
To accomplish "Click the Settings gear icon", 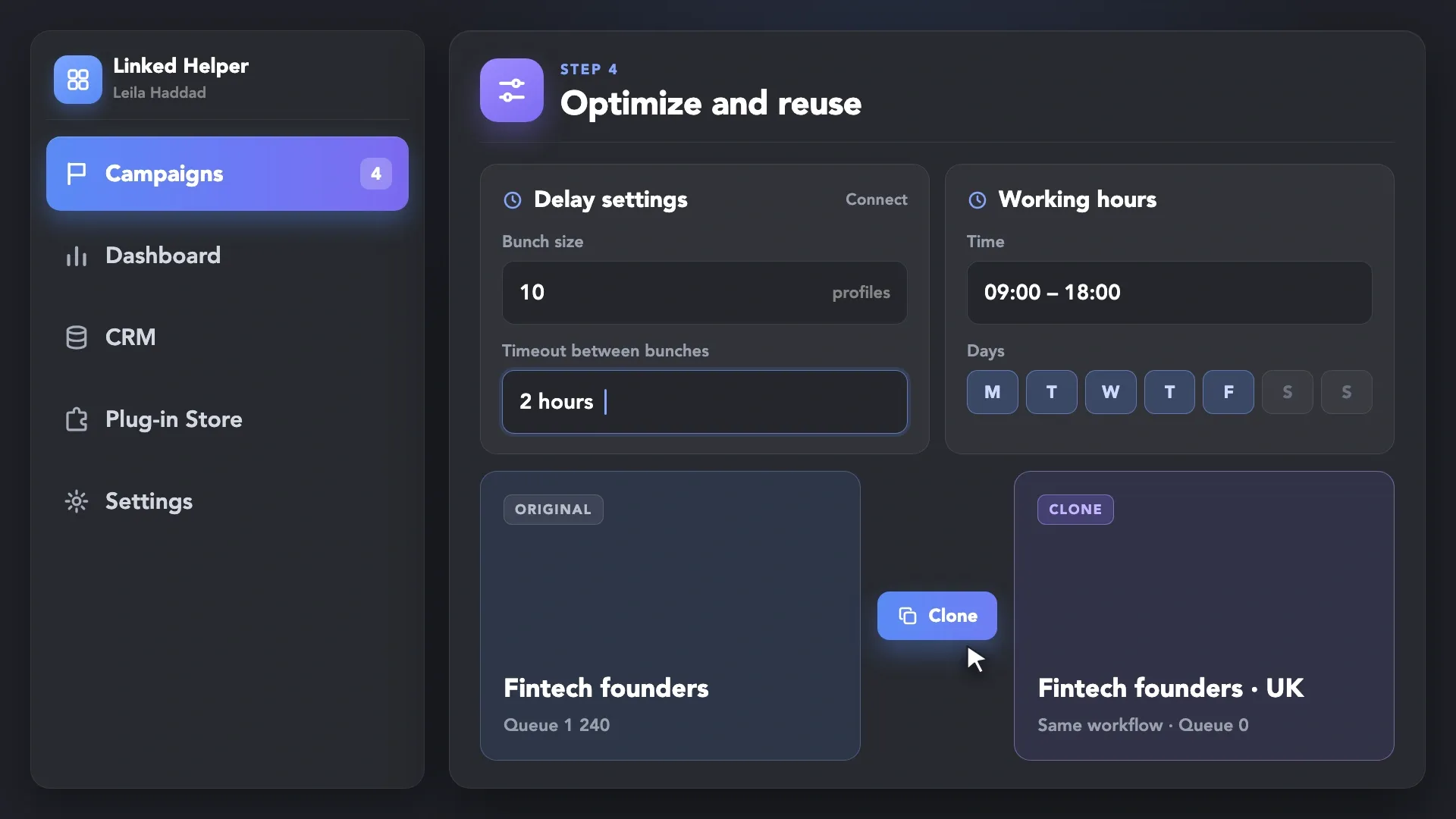I will 77,501.
